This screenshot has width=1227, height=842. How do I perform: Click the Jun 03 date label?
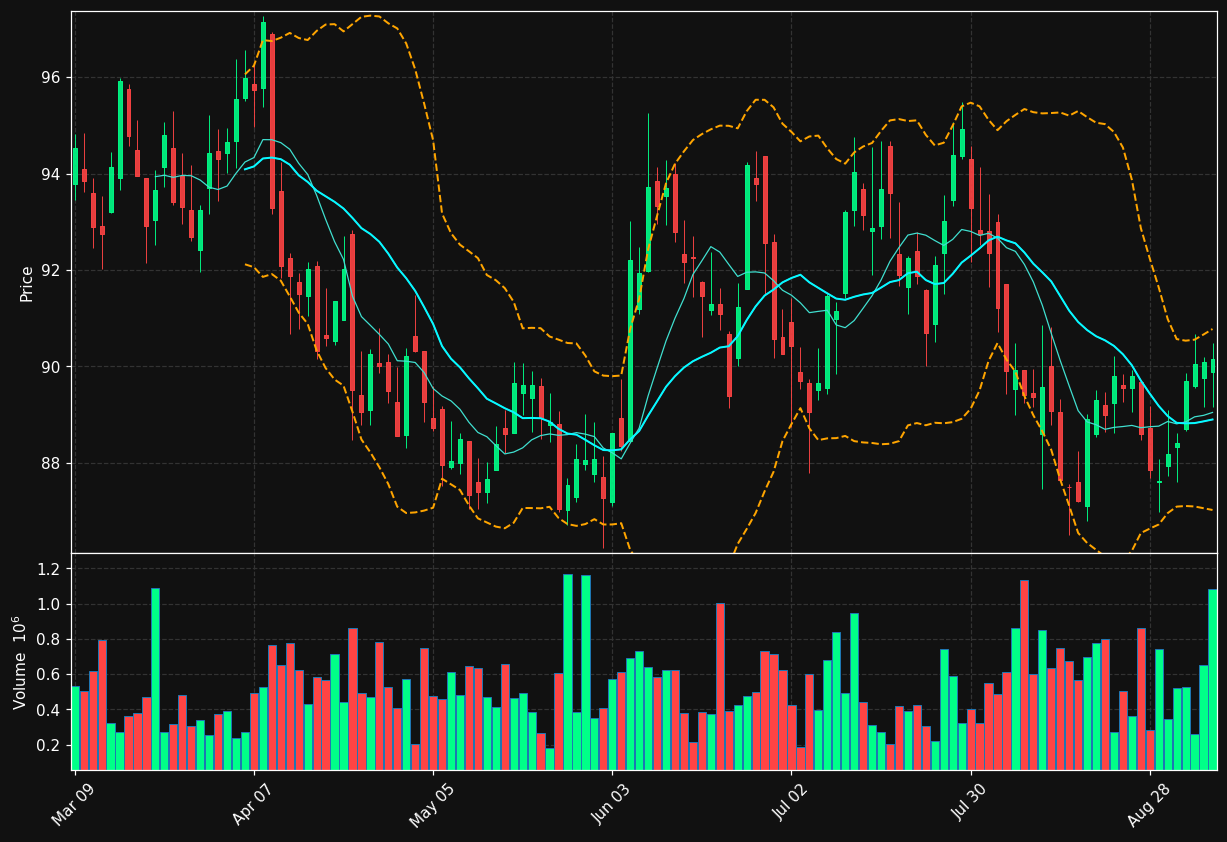coord(612,803)
